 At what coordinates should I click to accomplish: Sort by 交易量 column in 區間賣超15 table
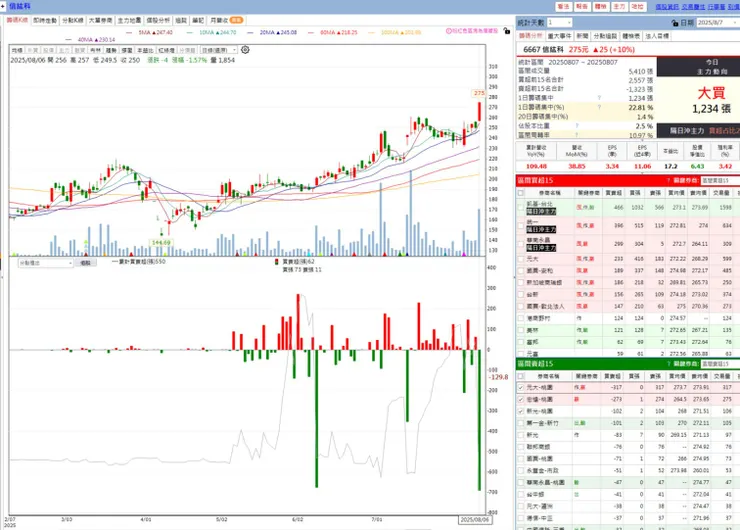click(722, 376)
